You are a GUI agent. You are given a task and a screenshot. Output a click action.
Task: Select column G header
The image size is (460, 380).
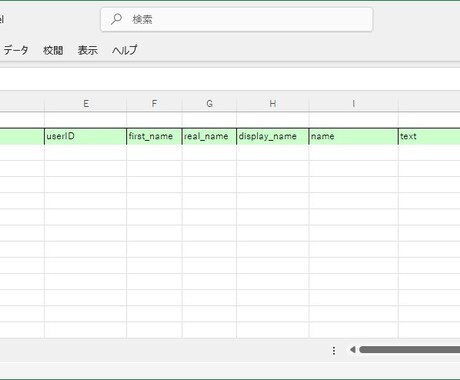[209, 104]
